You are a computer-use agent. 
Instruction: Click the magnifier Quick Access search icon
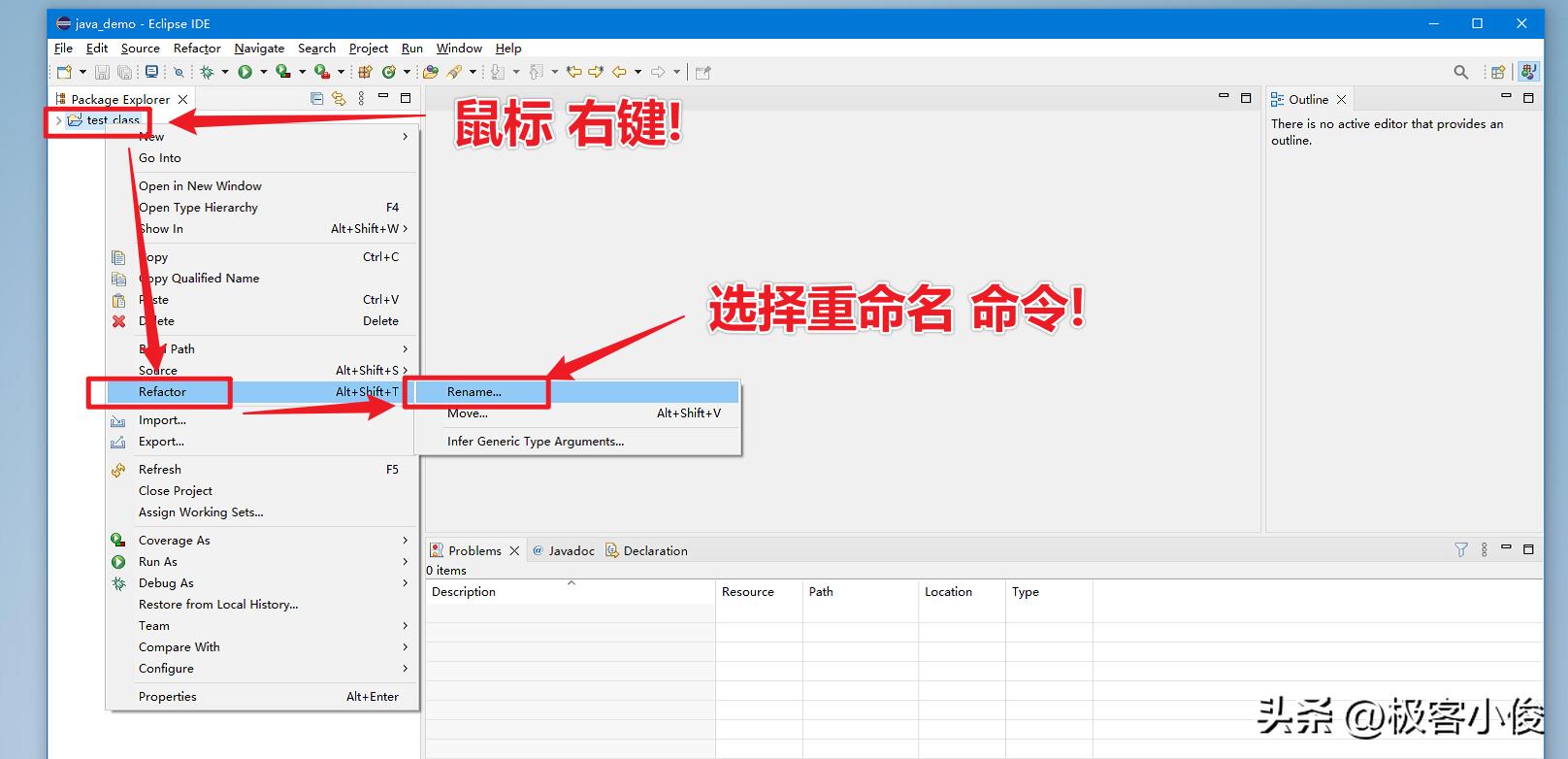click(x=1461, y=72)
